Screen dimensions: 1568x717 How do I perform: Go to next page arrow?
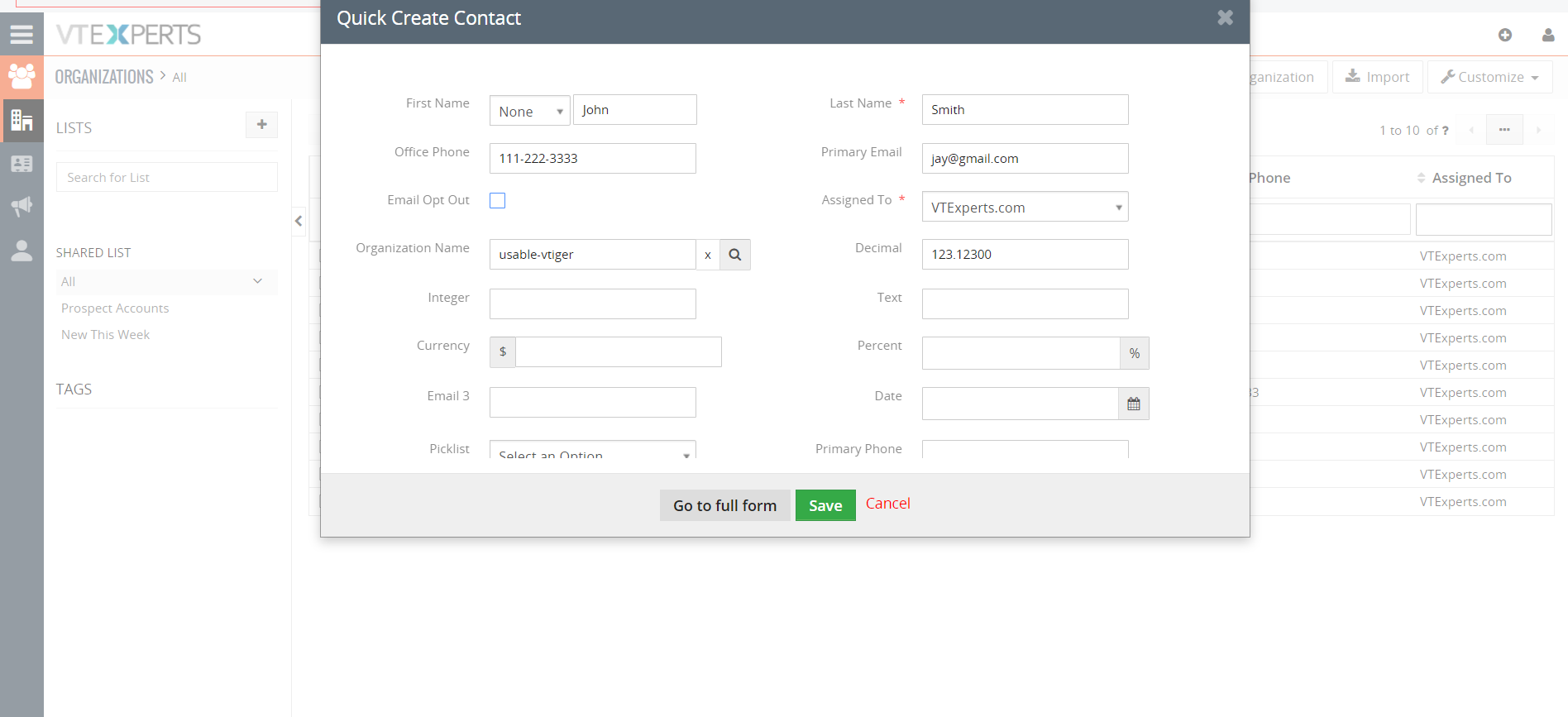(x=1538, y=130)
